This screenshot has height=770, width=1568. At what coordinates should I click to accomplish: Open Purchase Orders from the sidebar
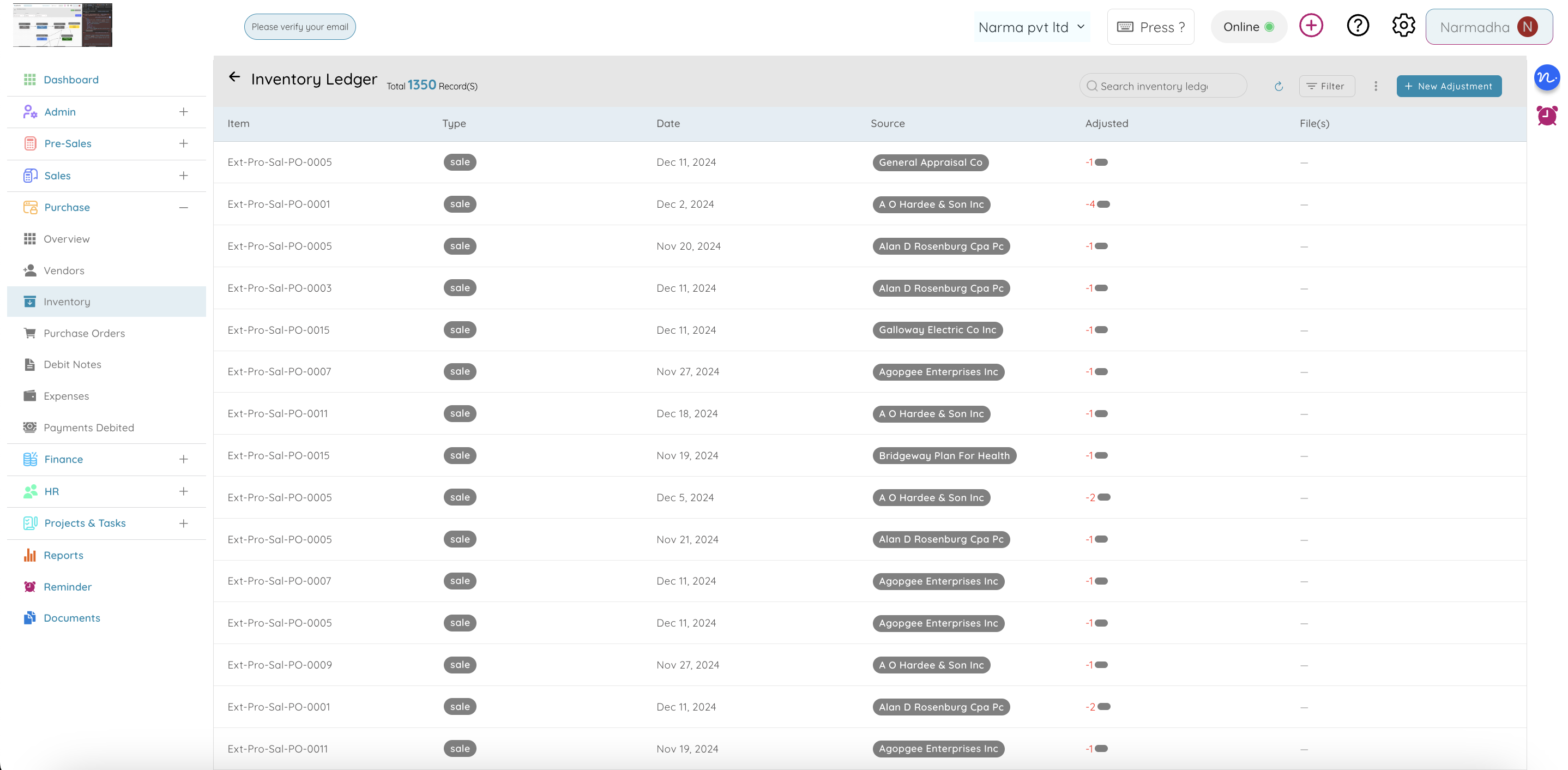point(83,333)
